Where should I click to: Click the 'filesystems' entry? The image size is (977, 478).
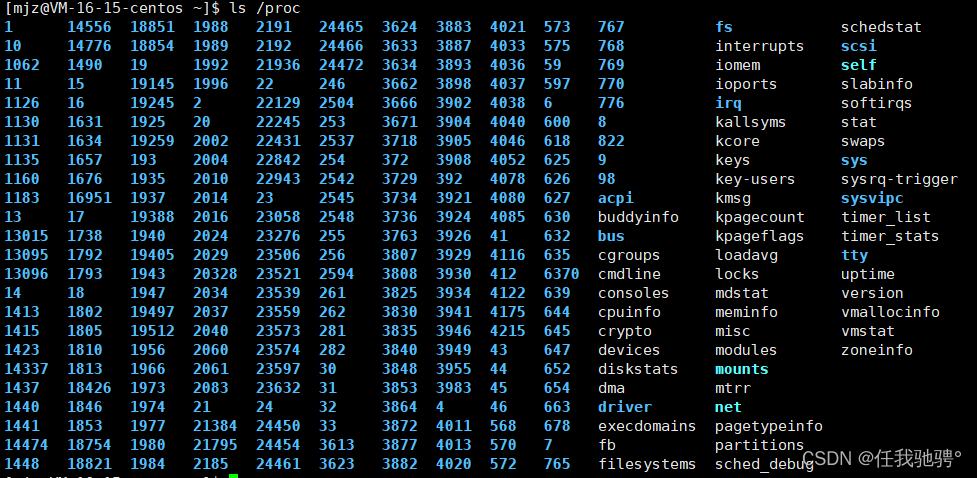pos(647,464)
